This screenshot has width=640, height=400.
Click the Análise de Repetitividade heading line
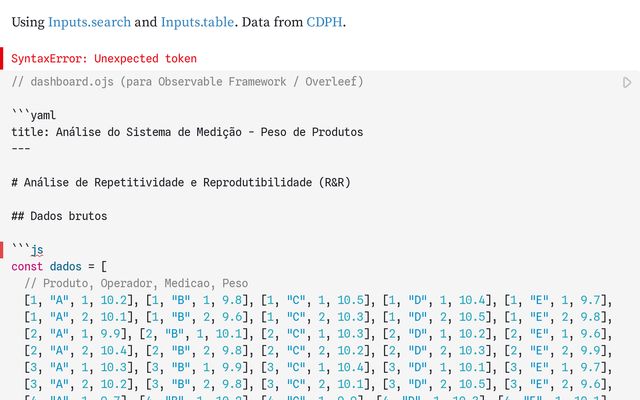tap(181, 182)
